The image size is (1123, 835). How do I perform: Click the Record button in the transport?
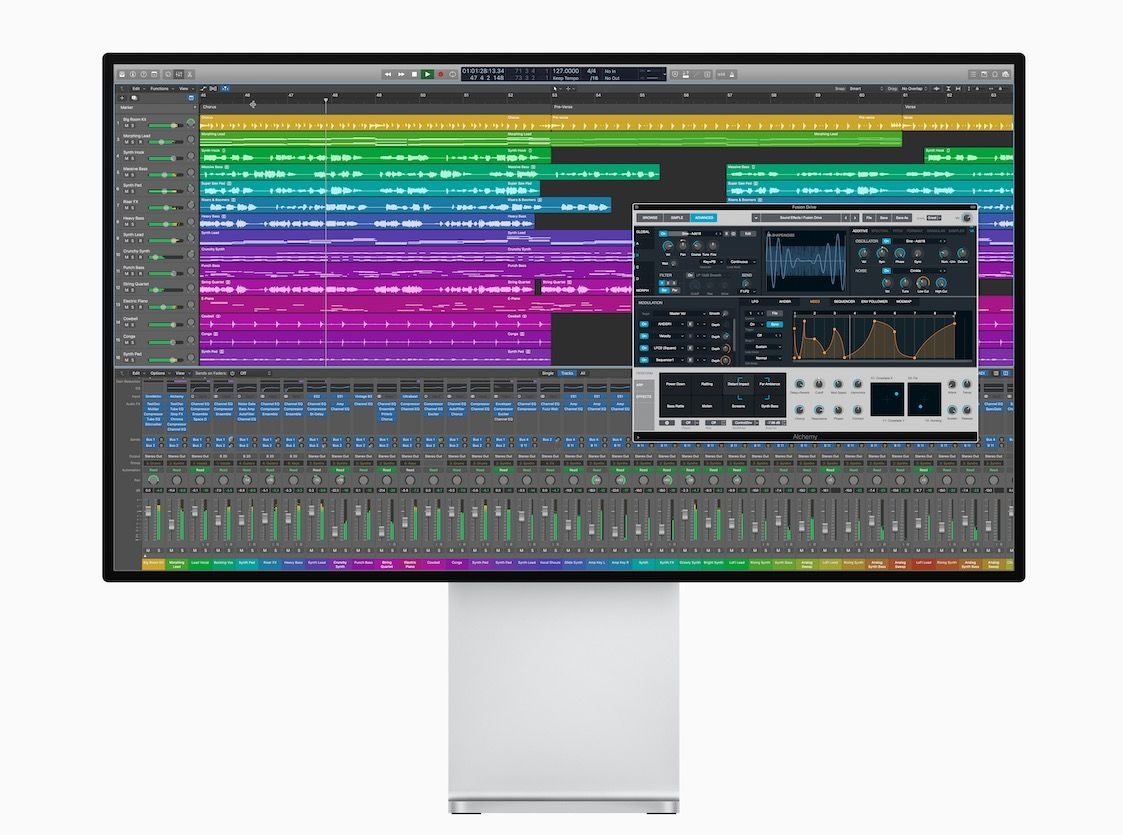click(x=440, y=73)
